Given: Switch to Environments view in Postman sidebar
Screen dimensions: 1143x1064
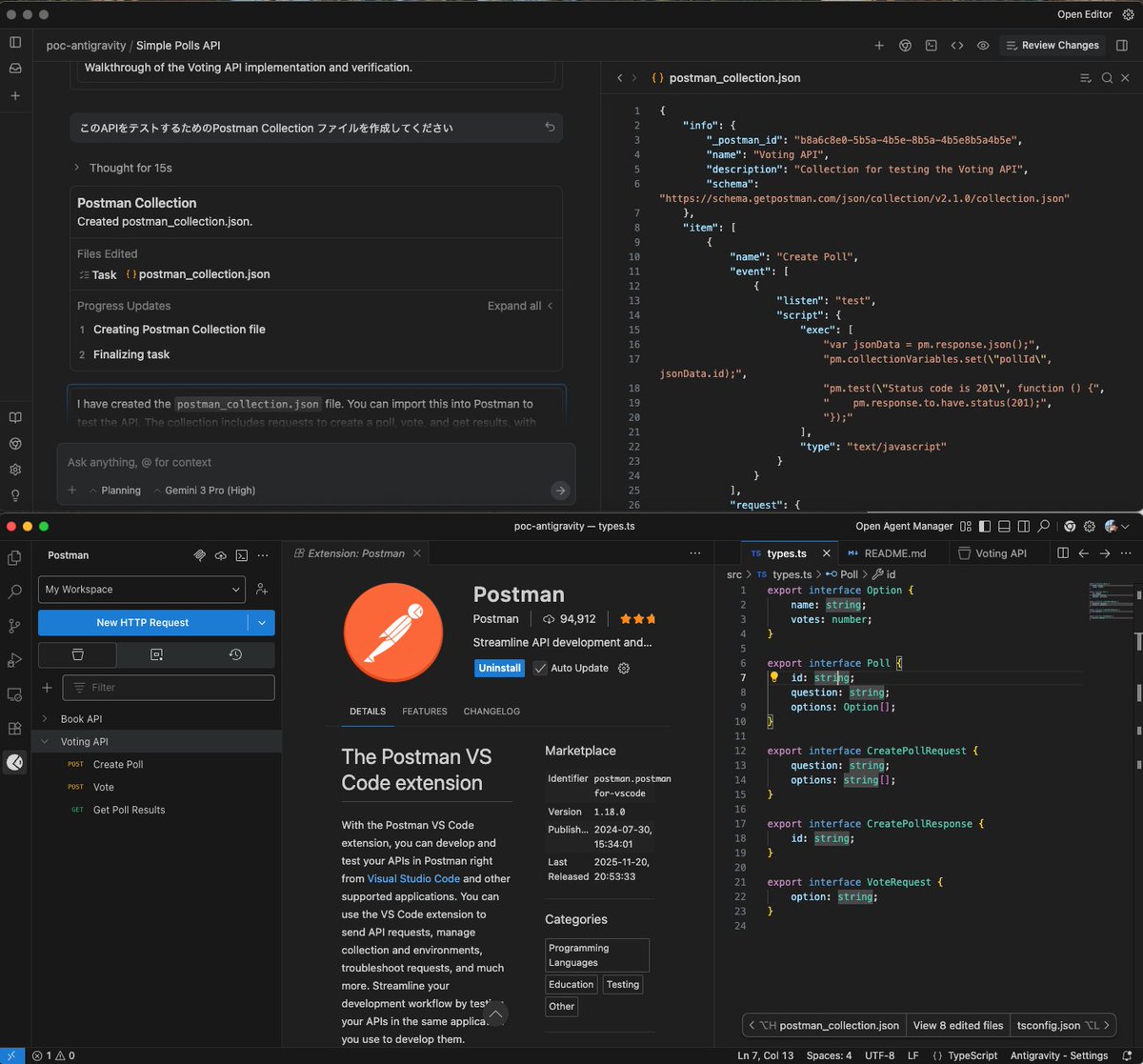Looking at the screenshot, I should tap(156, 654).
